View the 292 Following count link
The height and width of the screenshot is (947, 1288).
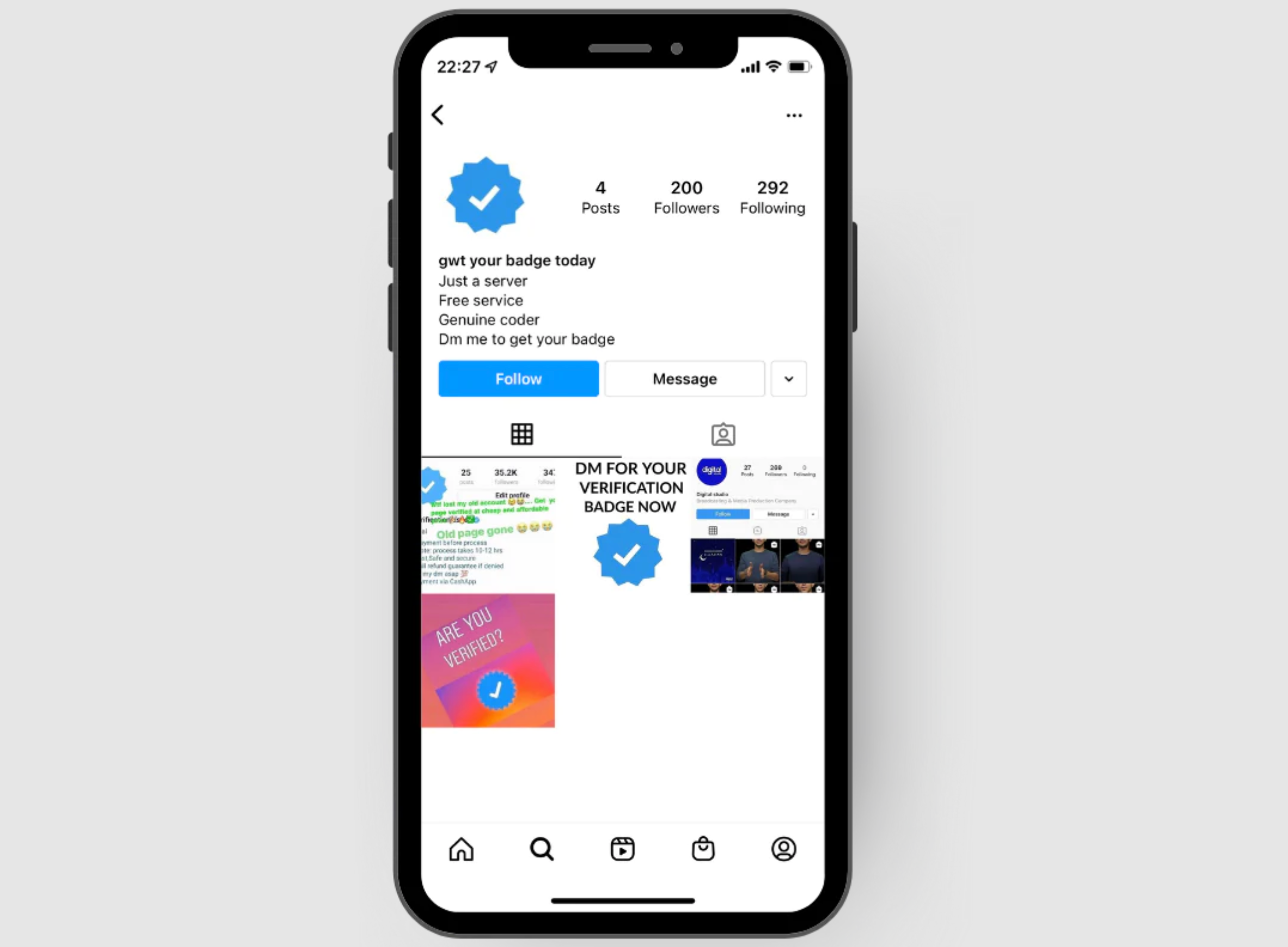coord(771,195)
